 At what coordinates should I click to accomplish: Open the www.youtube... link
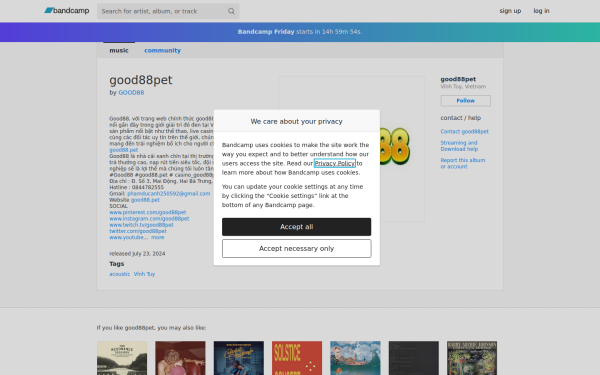[x=129, y=237]
